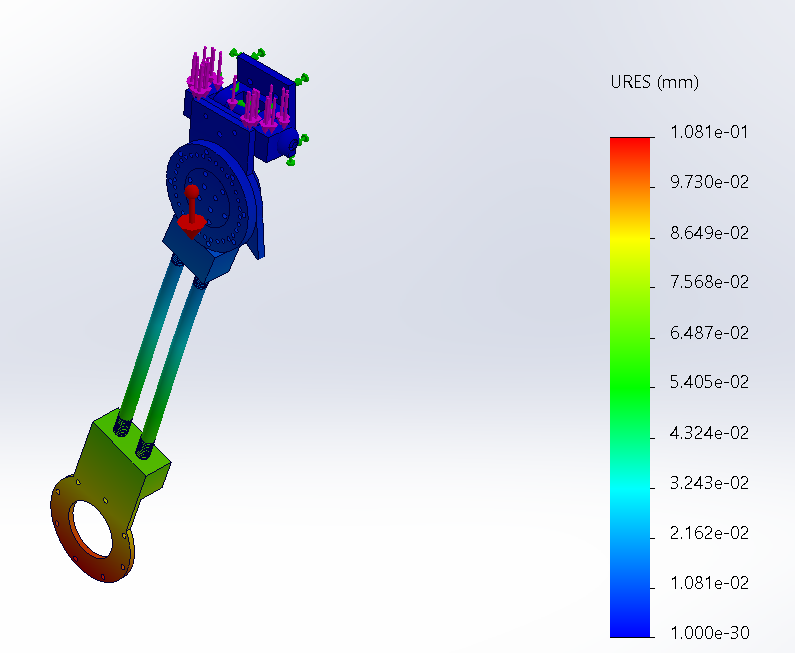Click legend value 4.324e-02

[709, 432]
